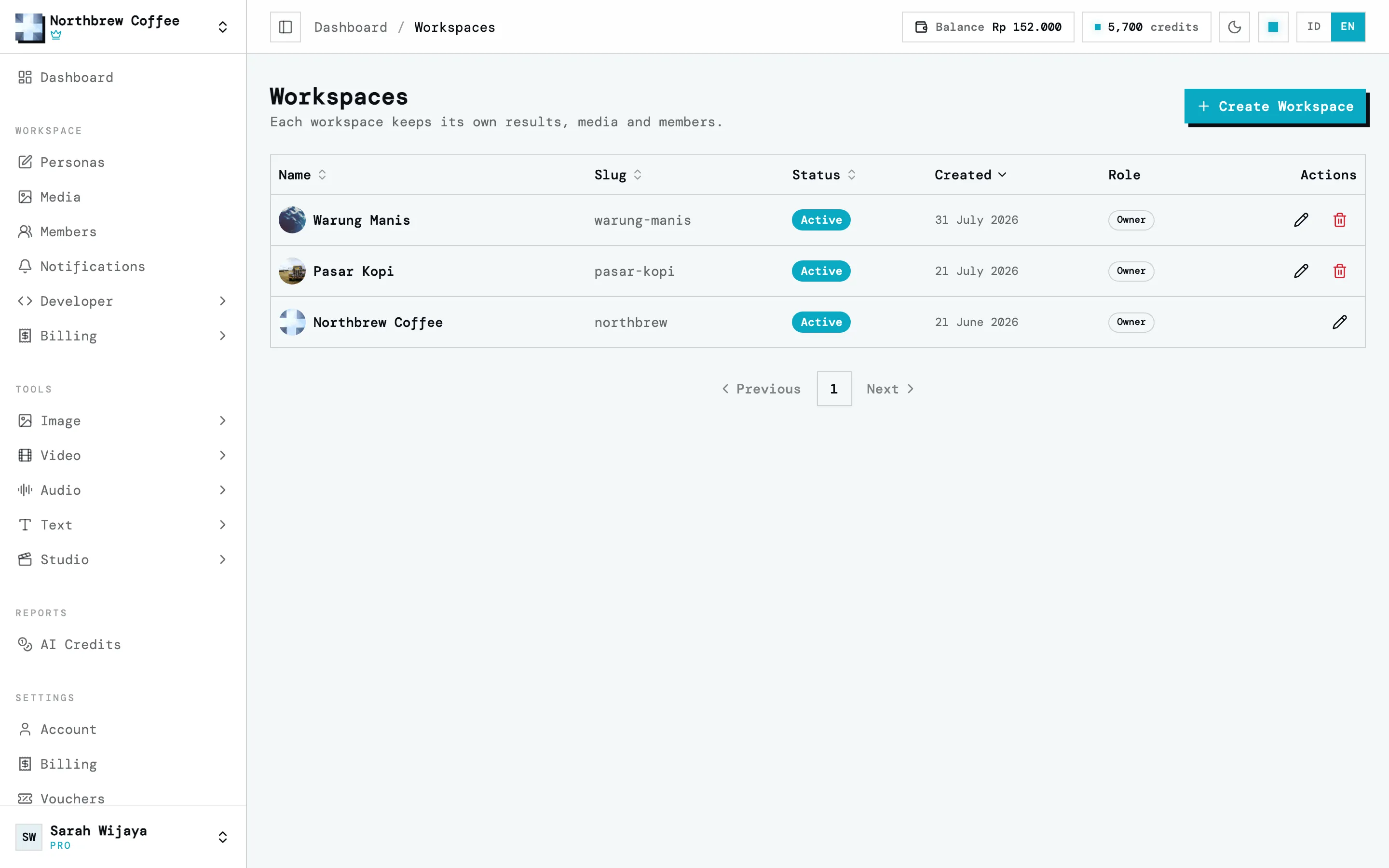Expand the Audio tools menu
The height and width of the screenshot is (868, 1389).
point(123,490)
